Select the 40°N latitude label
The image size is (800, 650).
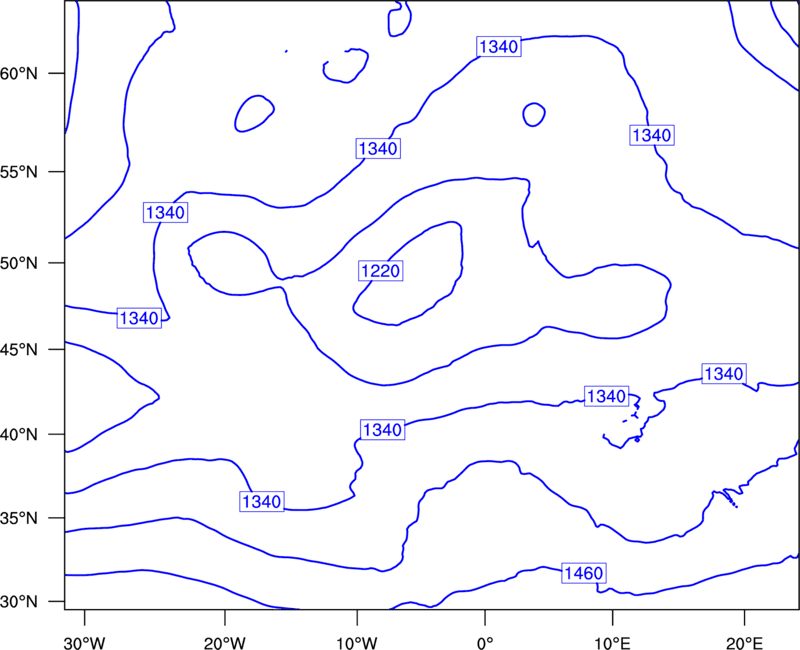(x=19, y=435)
